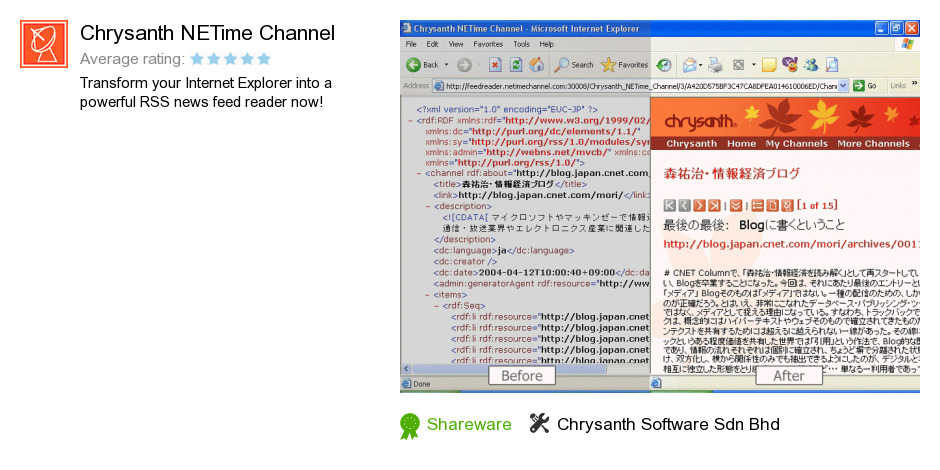Click the yellow note icon in toolbar
940x470 pixels.
769,65
